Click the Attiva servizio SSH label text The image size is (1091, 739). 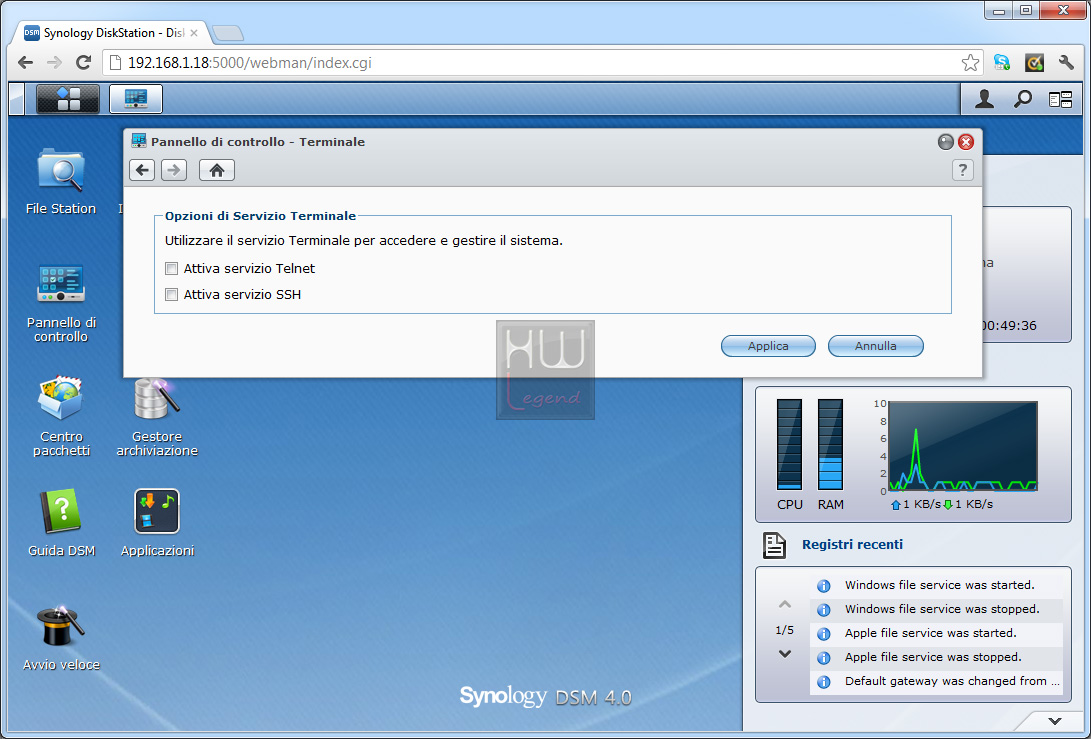point(242,294)
